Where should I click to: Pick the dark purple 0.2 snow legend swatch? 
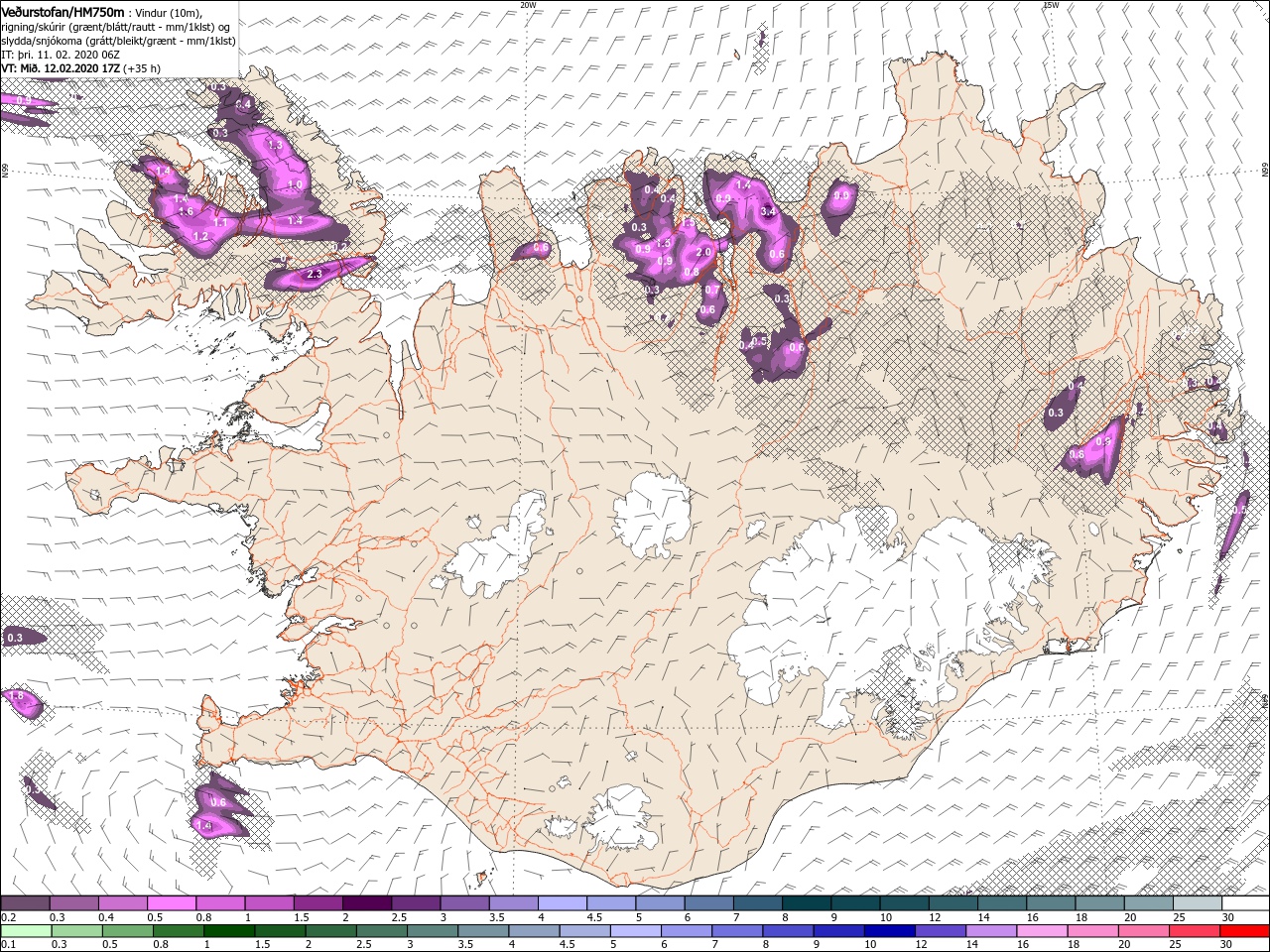click(x=25, y=903)
